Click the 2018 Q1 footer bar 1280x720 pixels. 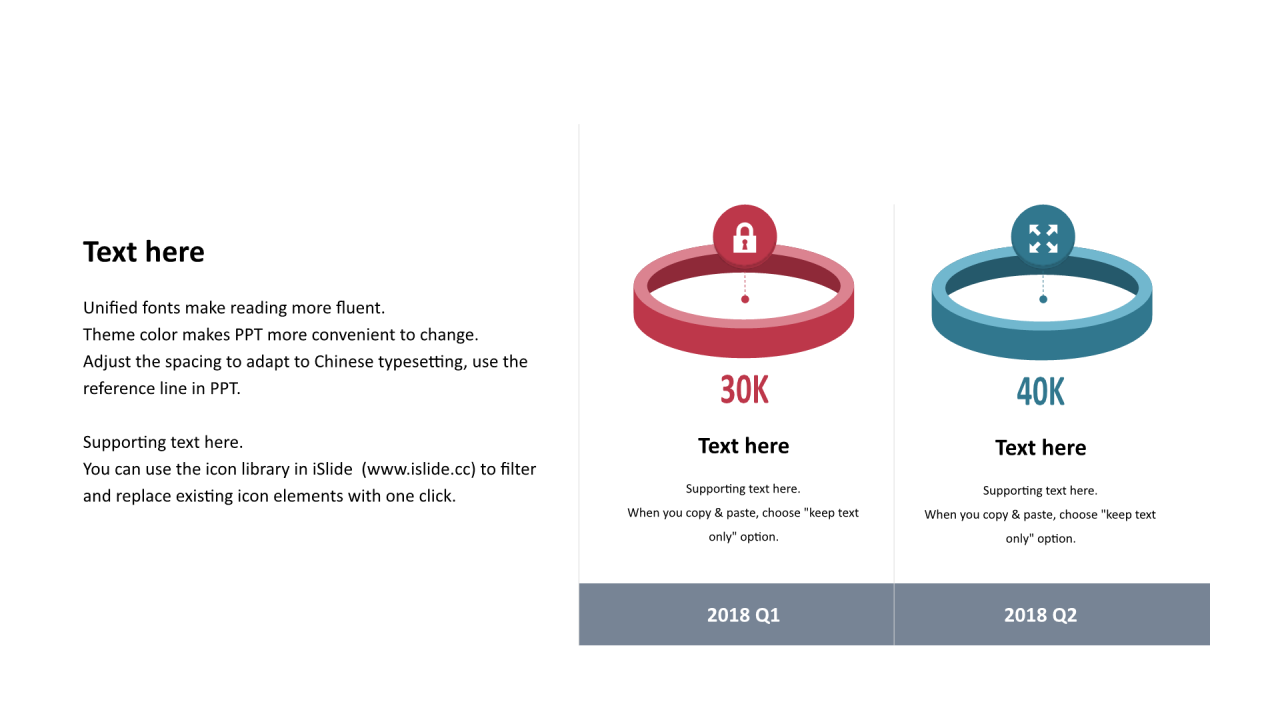(736, 614)
